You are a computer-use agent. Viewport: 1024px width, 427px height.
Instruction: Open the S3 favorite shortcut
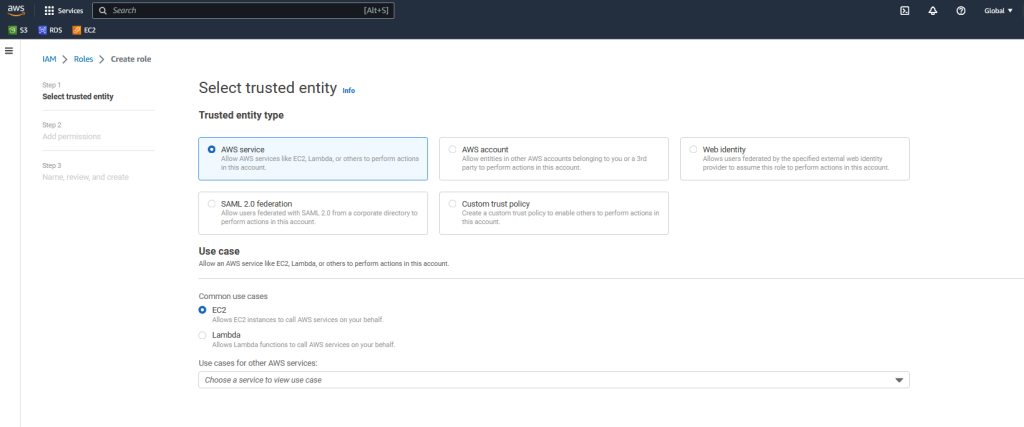coord(18,29)
